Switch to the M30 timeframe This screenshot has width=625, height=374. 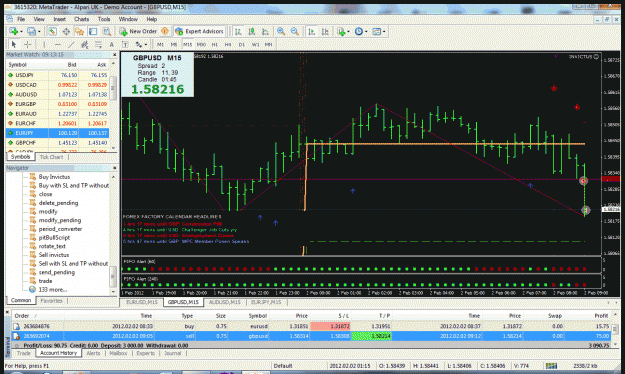tap(201, 44)
